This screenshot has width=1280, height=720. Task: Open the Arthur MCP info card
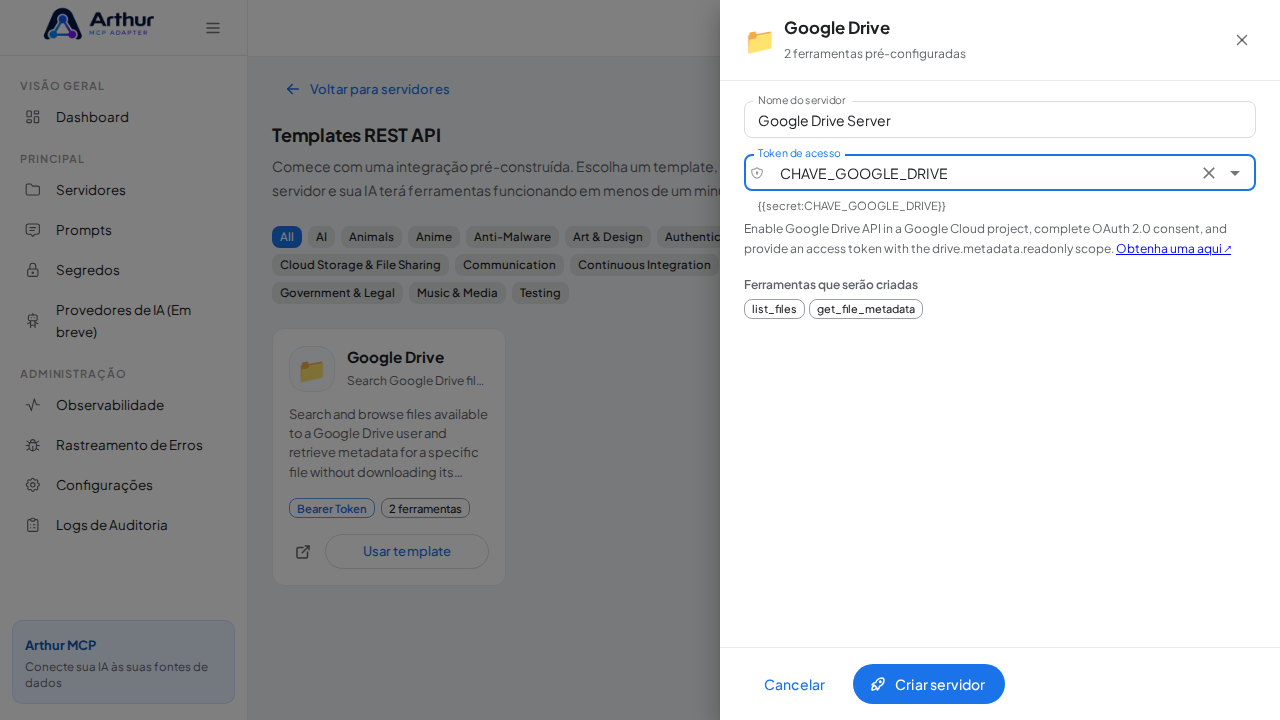click(x=123, y=662)
